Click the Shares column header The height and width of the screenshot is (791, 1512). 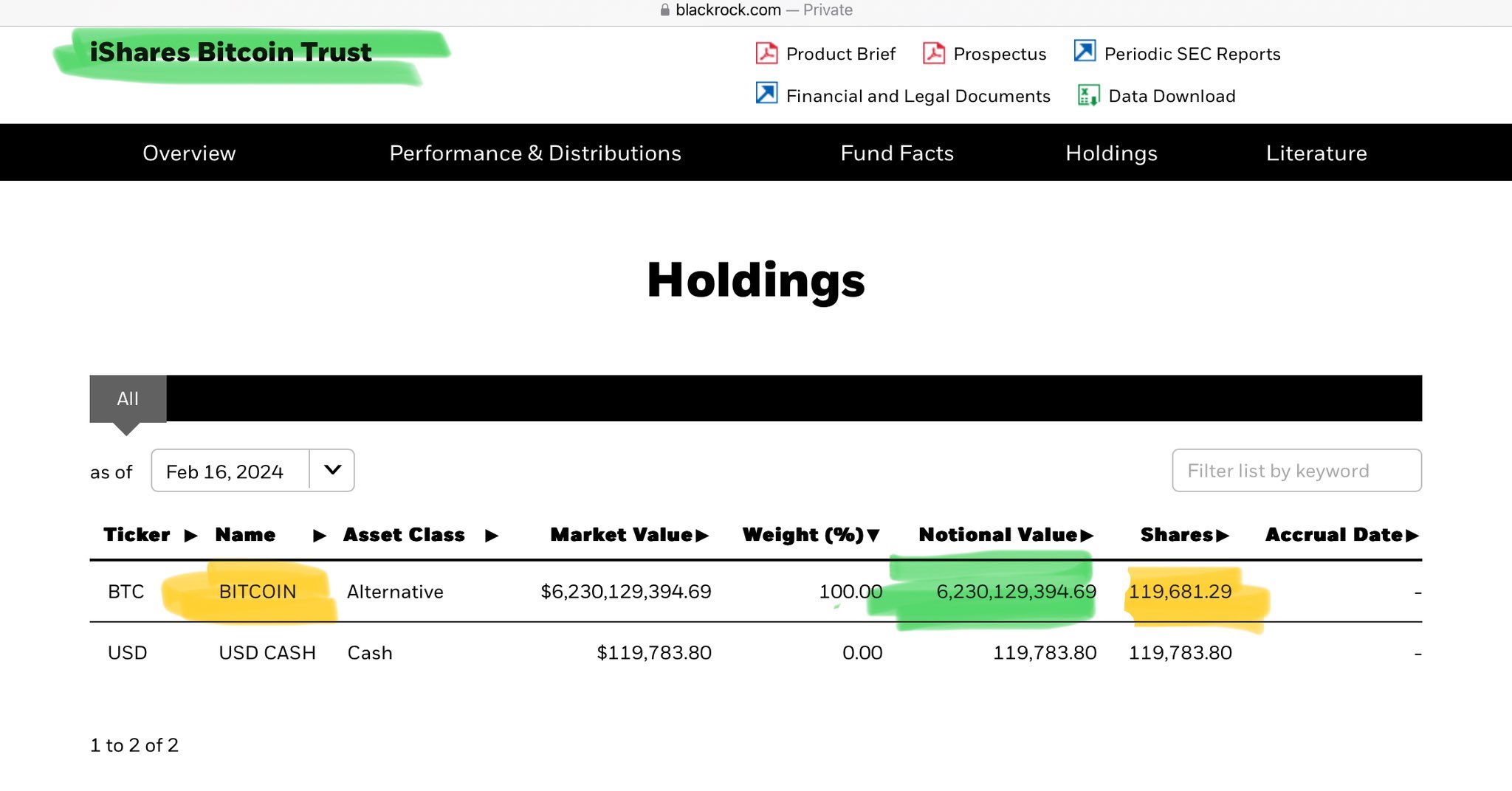pyautogui.click(x=1178, y=534)
